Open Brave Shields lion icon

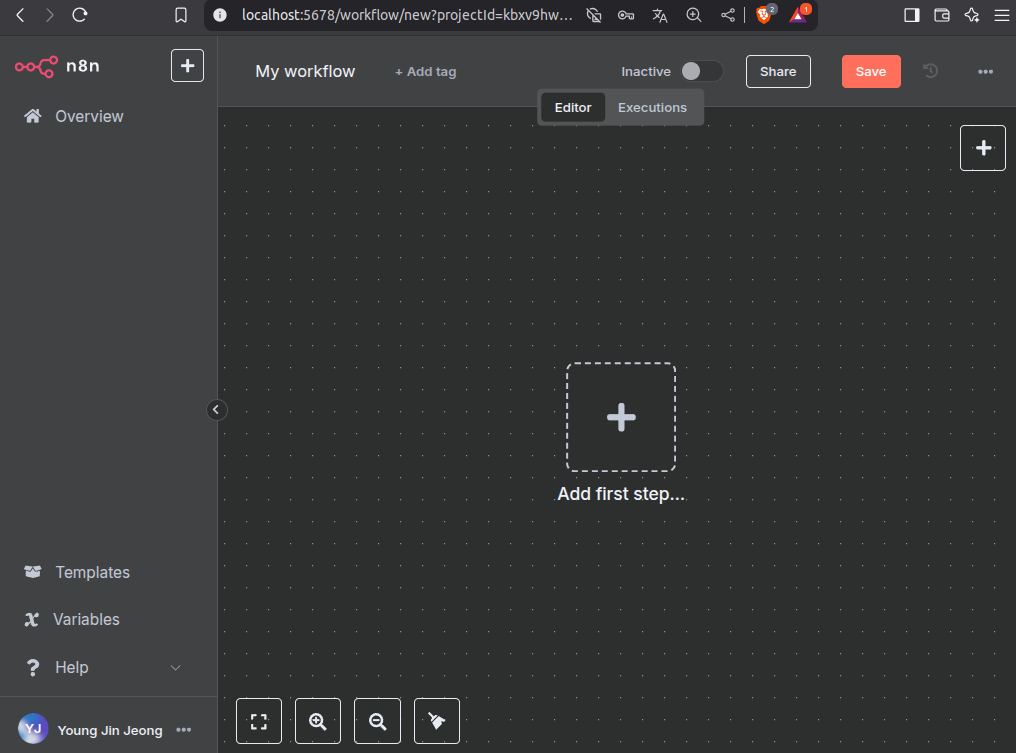765,14
